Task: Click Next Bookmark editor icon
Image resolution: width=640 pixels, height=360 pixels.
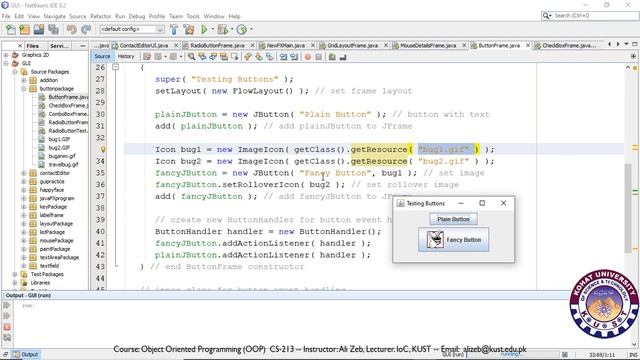Action: [x=258, y=57]
